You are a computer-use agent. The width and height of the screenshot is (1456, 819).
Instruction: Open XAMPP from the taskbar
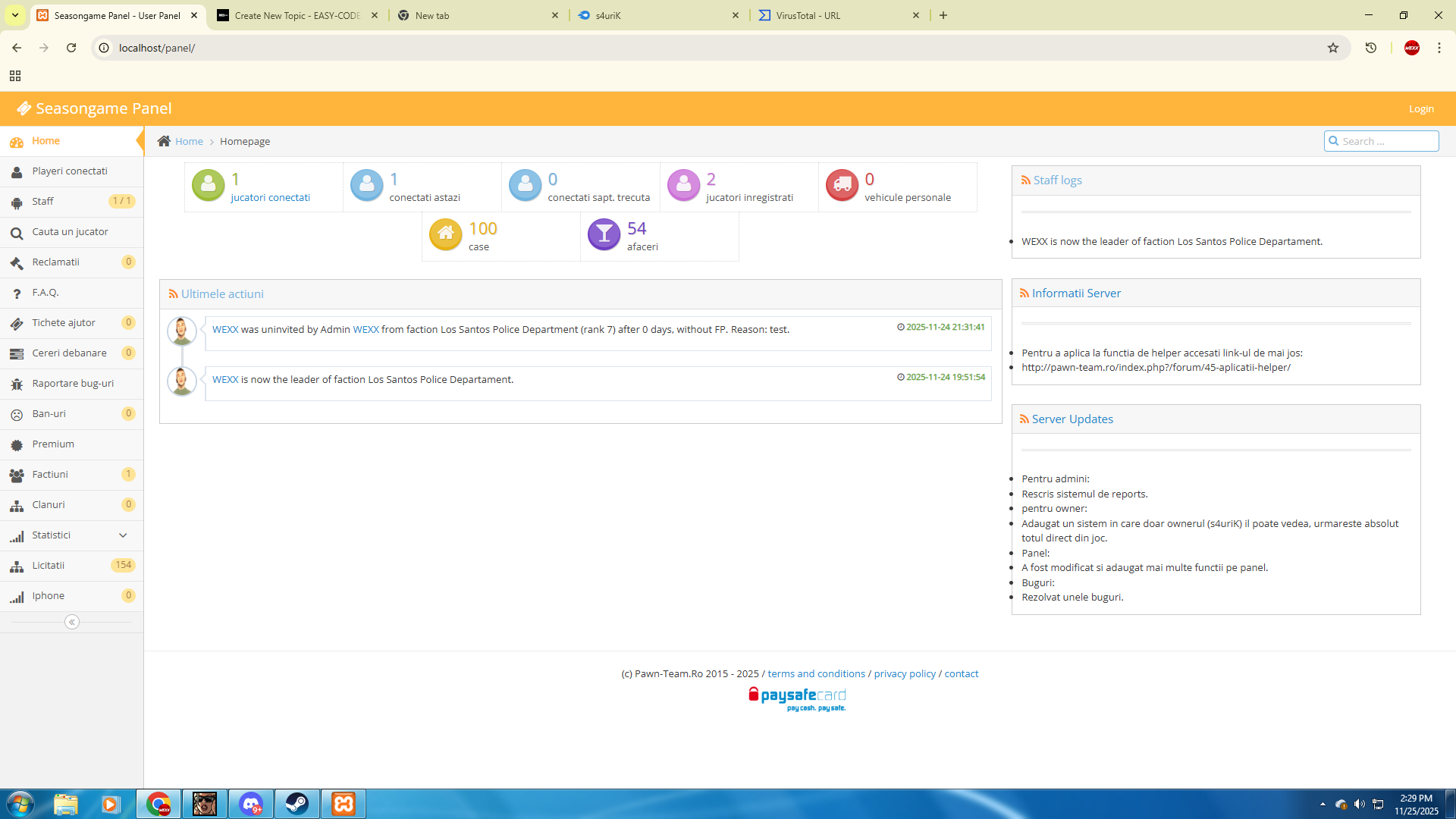[344, 804]
